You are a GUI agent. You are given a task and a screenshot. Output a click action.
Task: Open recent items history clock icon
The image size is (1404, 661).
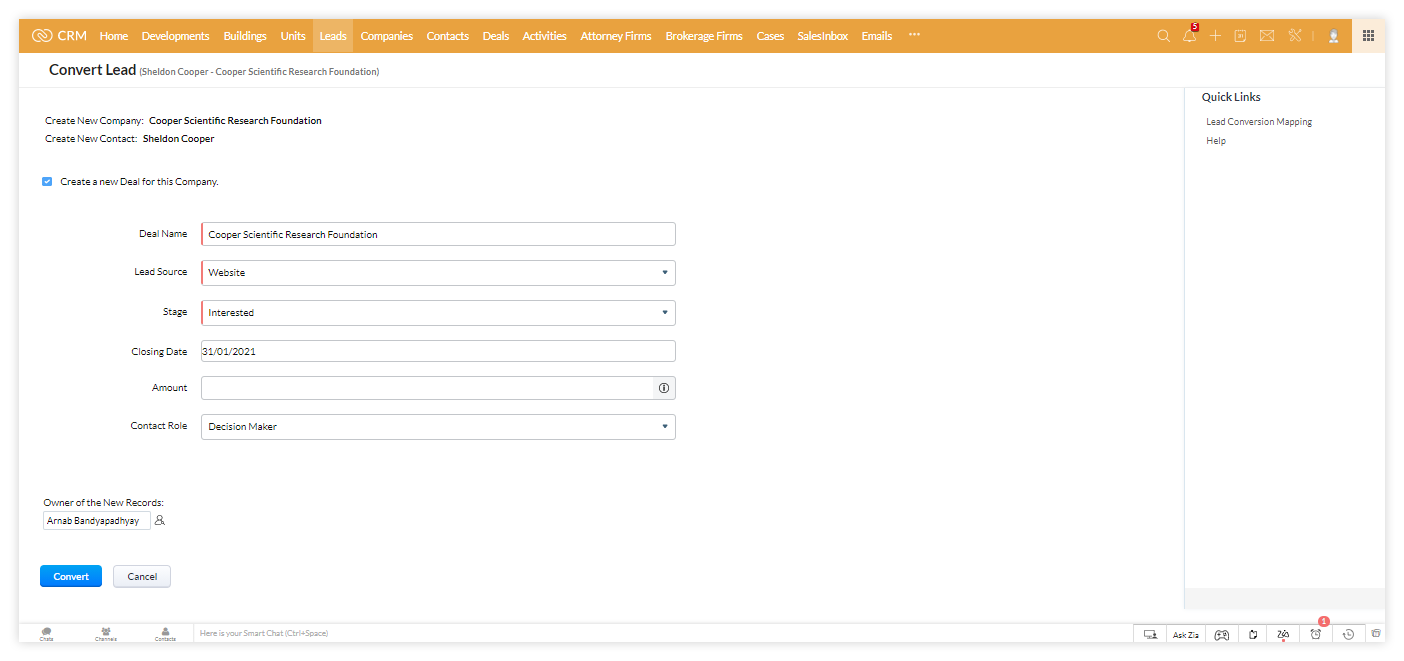(x=1348, y=634)
